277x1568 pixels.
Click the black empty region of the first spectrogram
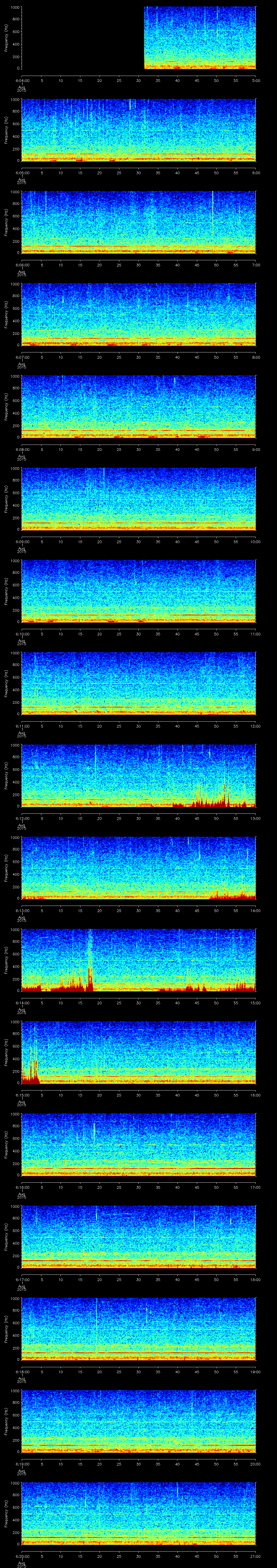[x=82, y=38]
